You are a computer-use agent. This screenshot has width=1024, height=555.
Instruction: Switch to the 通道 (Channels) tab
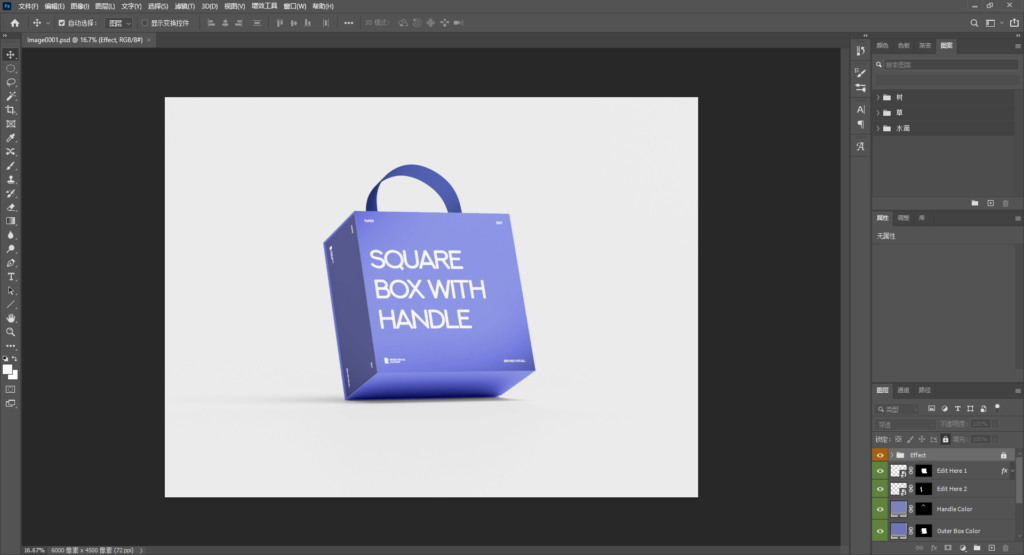pos(903,390)
